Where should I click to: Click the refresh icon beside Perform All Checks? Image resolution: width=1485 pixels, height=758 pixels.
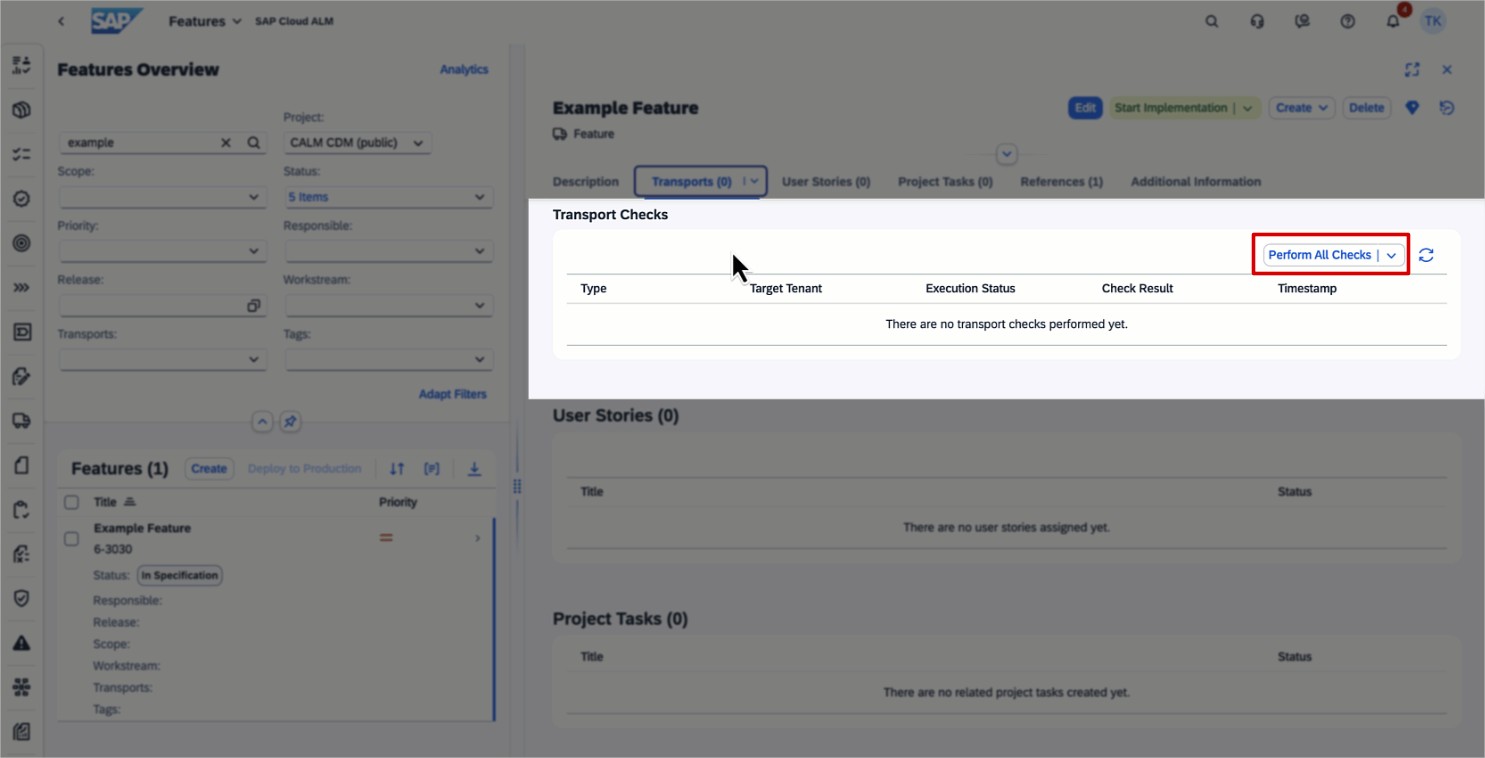1426,255
